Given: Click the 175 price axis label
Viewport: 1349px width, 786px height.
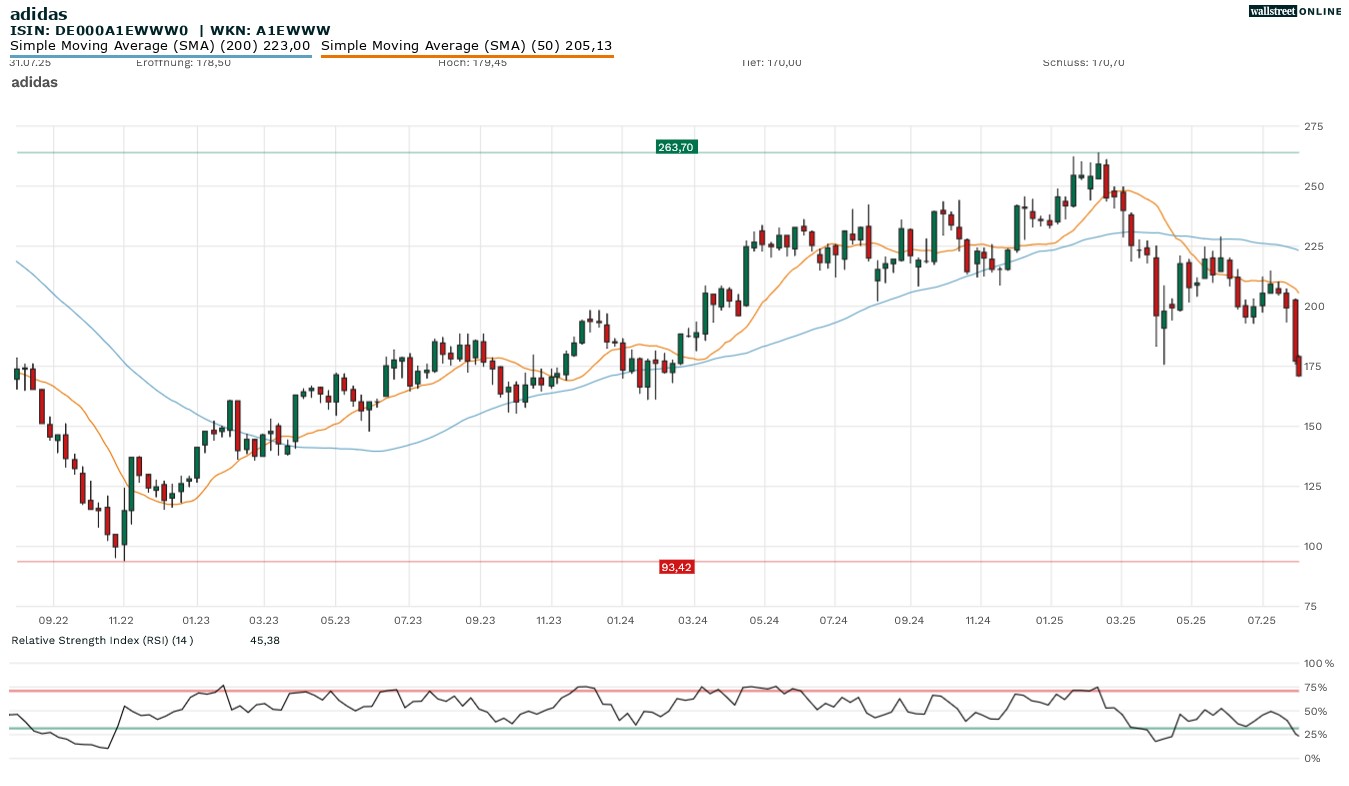Looking at the screenshot, I should coord(1313,366).
